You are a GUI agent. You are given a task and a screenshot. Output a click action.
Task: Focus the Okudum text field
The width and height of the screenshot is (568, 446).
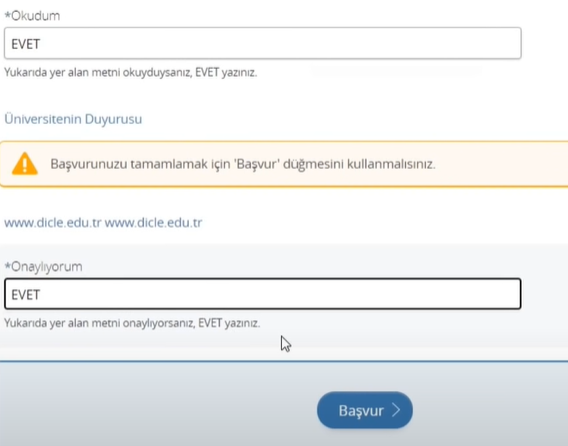[263, 43]
